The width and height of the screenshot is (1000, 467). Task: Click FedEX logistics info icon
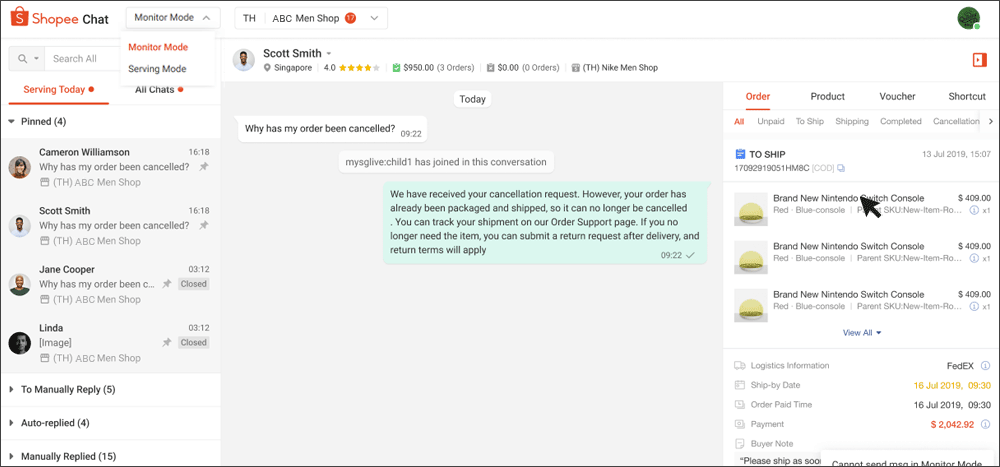click(986, 366)
